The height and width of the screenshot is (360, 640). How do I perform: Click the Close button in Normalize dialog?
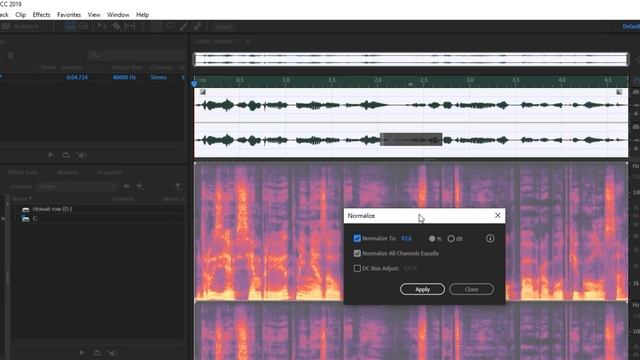(x=471, y=289)
